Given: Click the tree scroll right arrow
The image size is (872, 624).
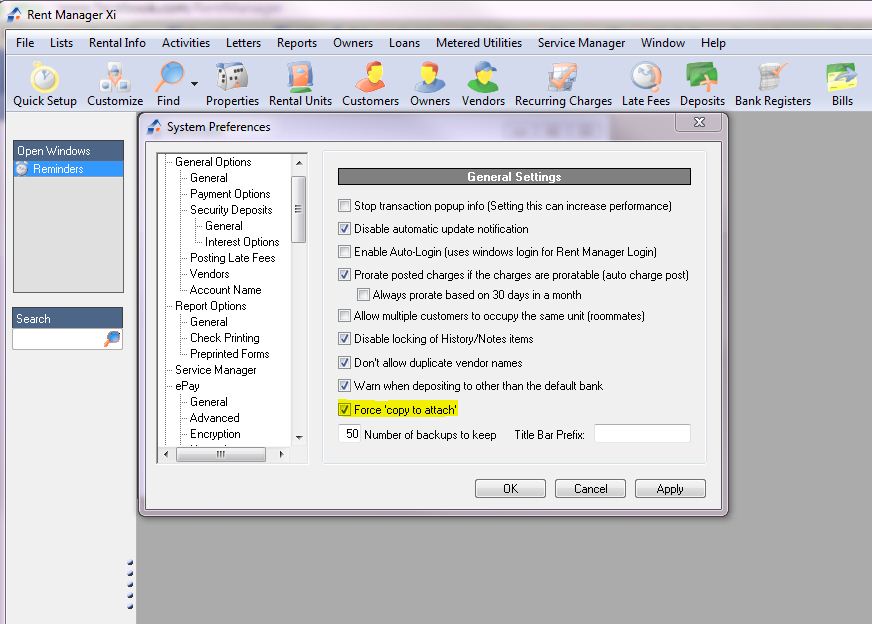Looking at the screenshot, I should tap(281, 454).
